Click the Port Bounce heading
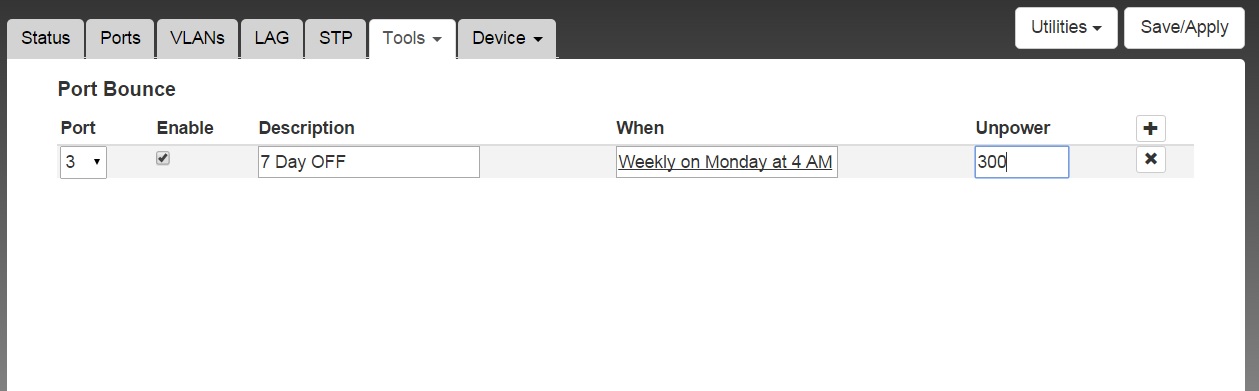The width and height of the screenshot is (1259, 391). click(x=117, y=89)
